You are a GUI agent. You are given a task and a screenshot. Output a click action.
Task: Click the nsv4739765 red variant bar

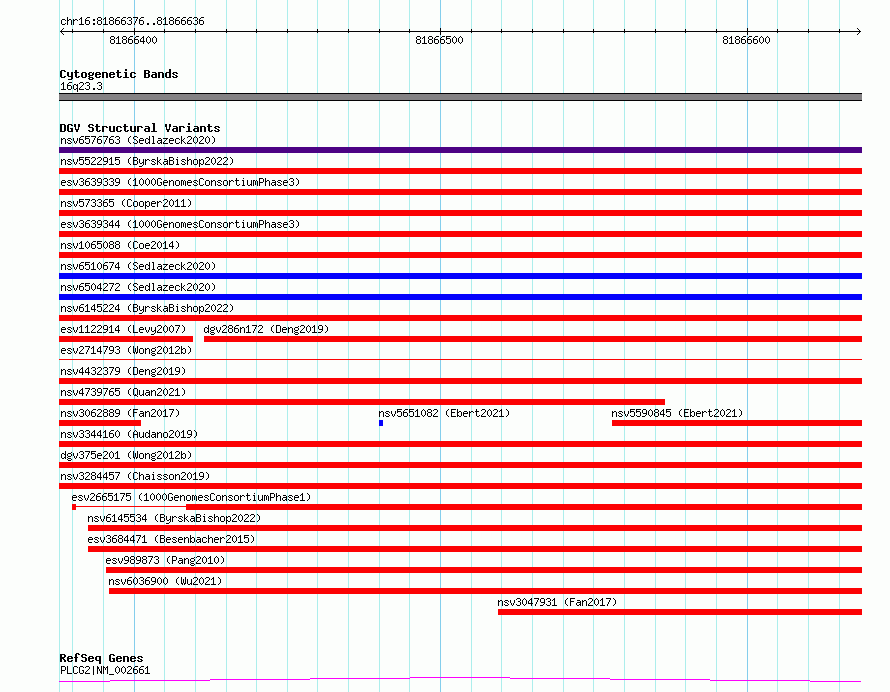coord(362,402)
